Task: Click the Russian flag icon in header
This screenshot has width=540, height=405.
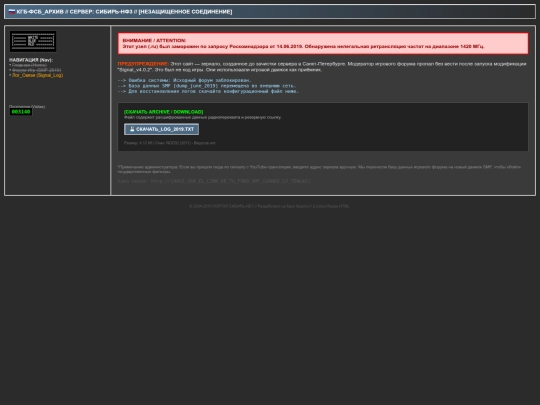Action: (12, 12)
